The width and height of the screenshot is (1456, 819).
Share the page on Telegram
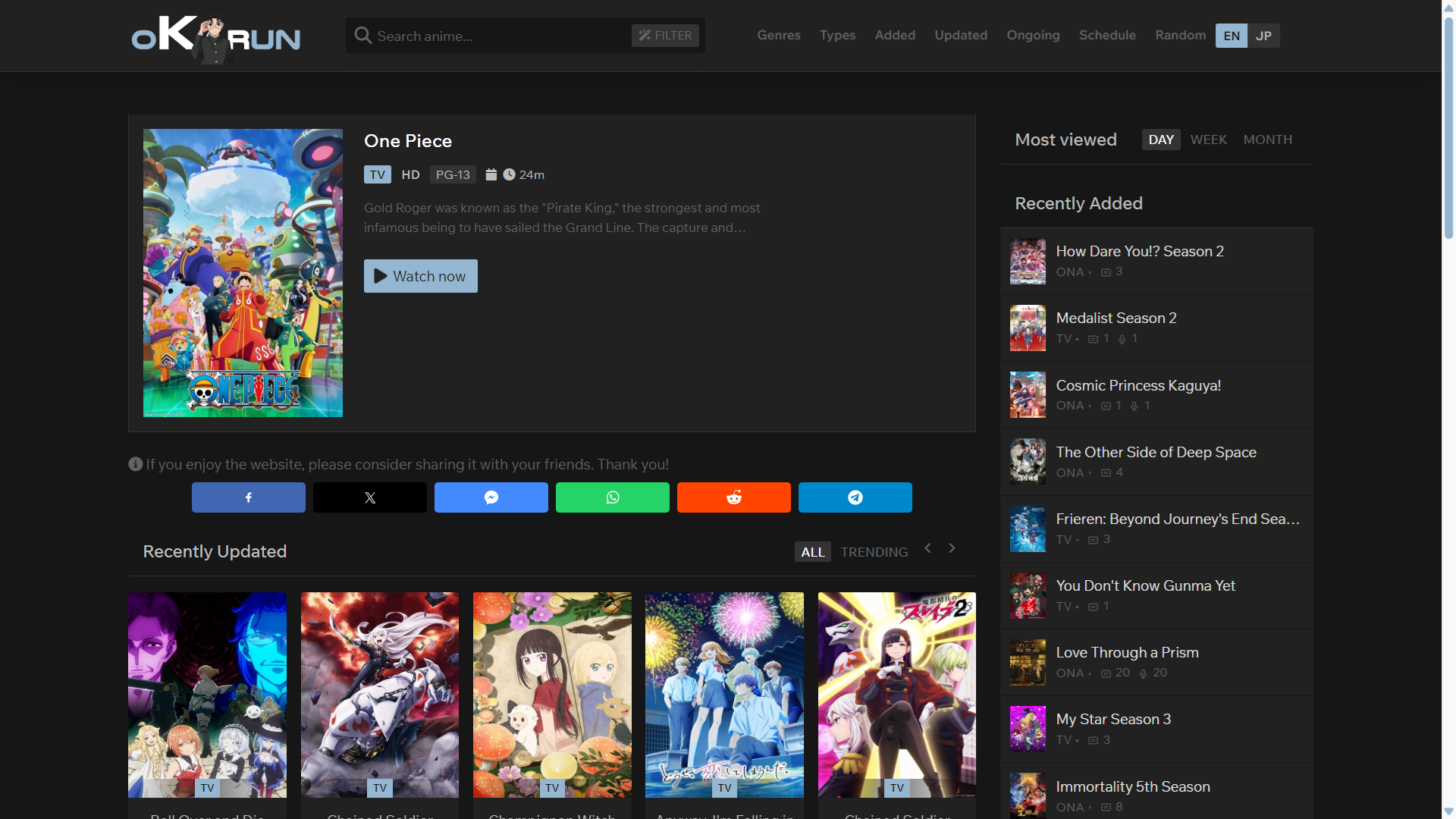pyautogui.click(x=855, y=497)
